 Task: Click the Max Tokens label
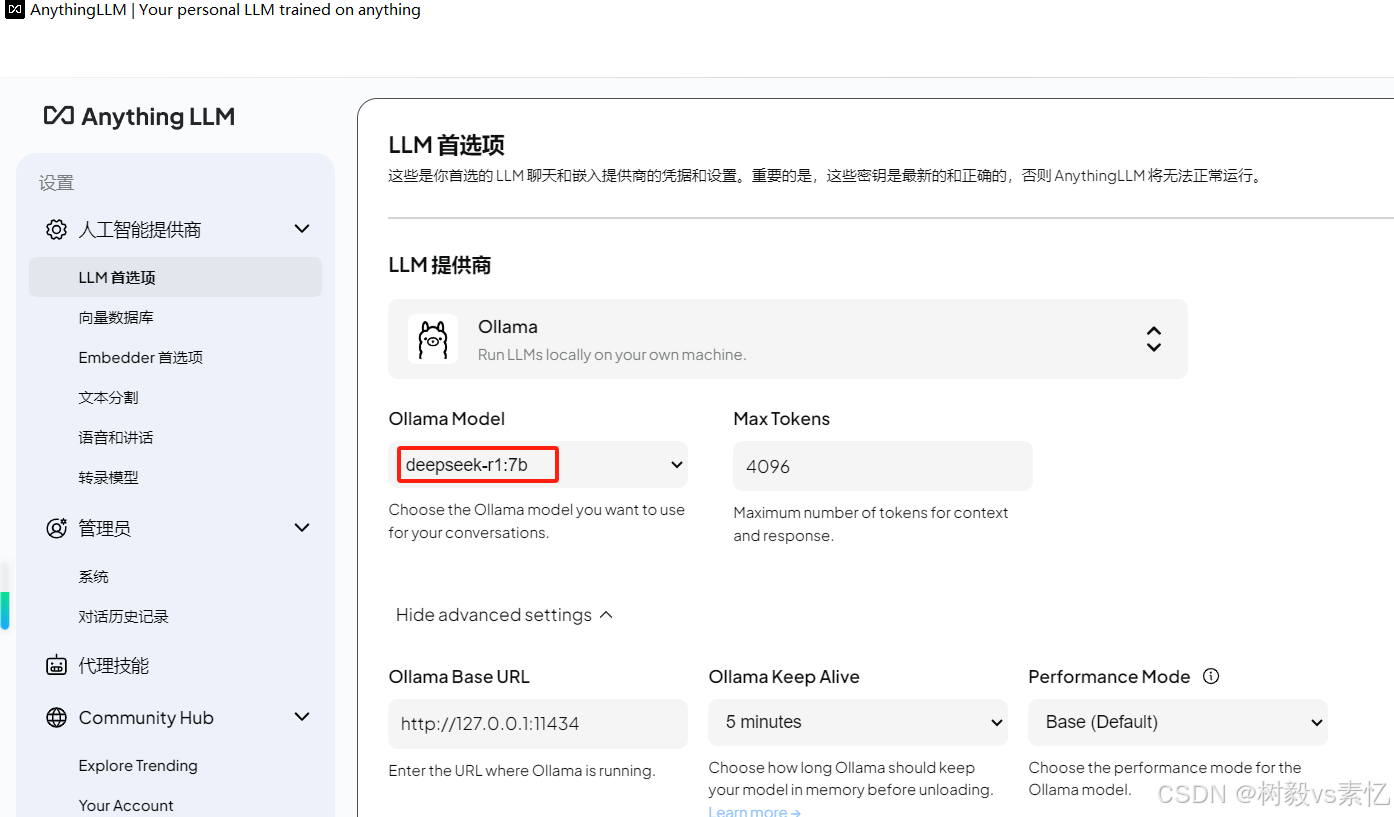point(782,419)
